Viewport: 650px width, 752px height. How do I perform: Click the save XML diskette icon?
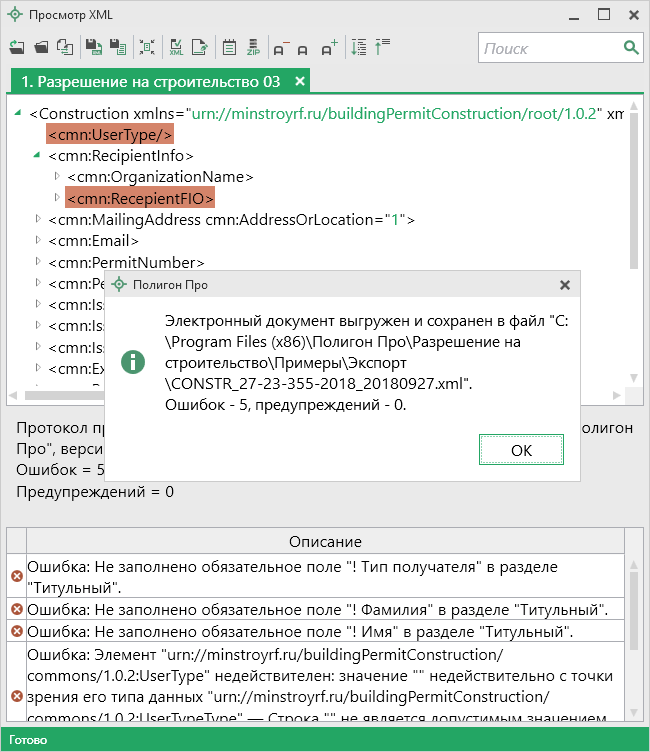[93, 47]
